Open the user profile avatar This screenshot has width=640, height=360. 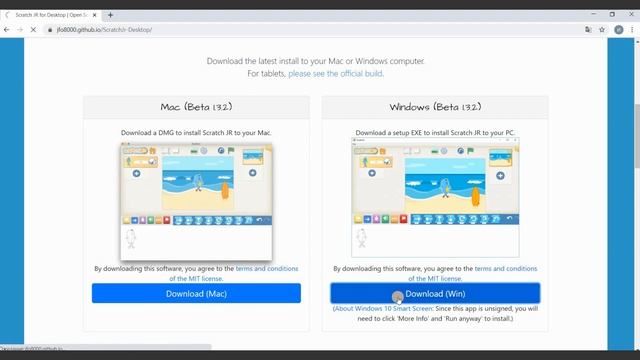point(619,29)
